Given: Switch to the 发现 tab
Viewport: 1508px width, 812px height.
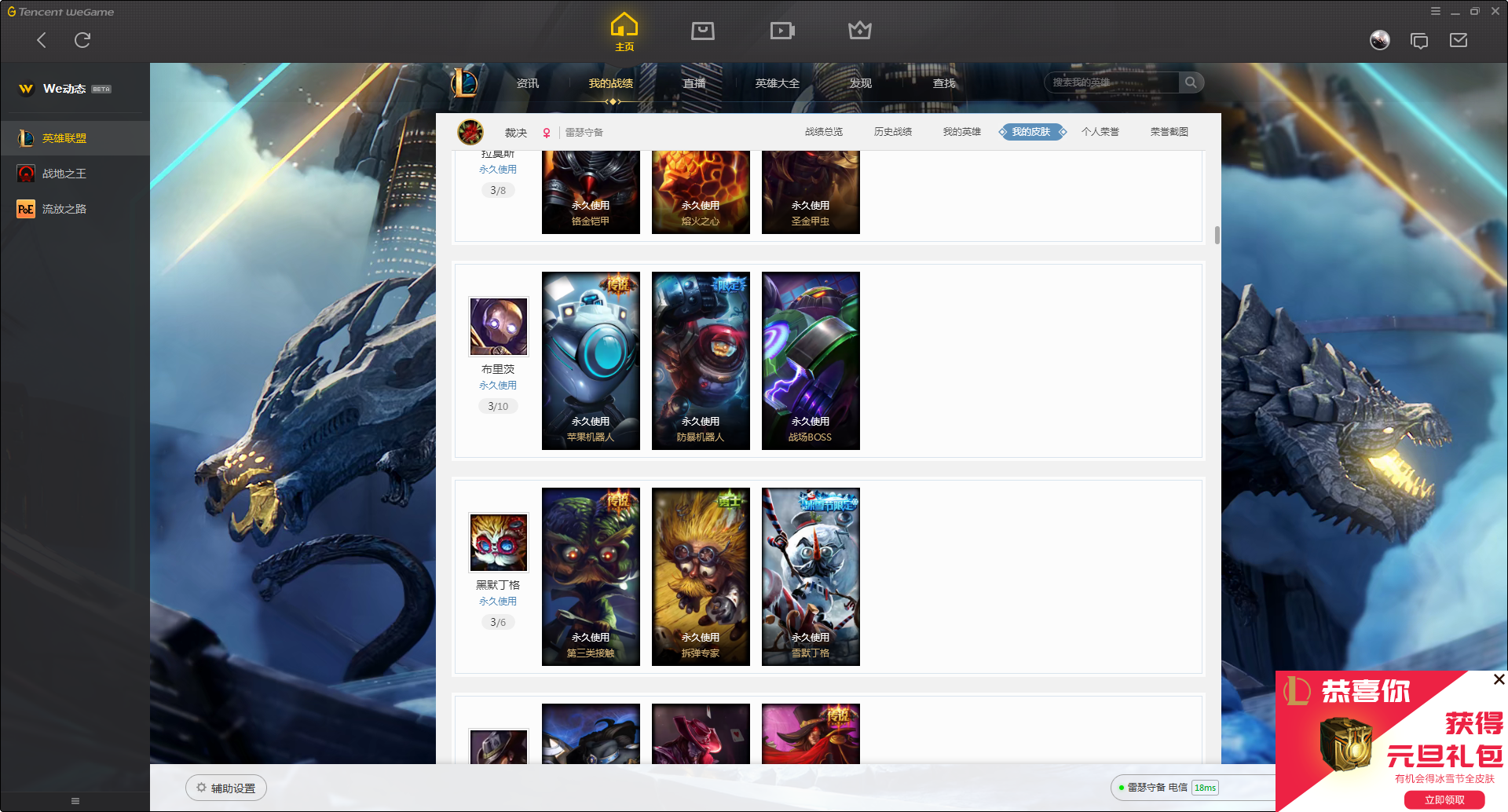Looking at the screenshot, I should click(861, 83).
